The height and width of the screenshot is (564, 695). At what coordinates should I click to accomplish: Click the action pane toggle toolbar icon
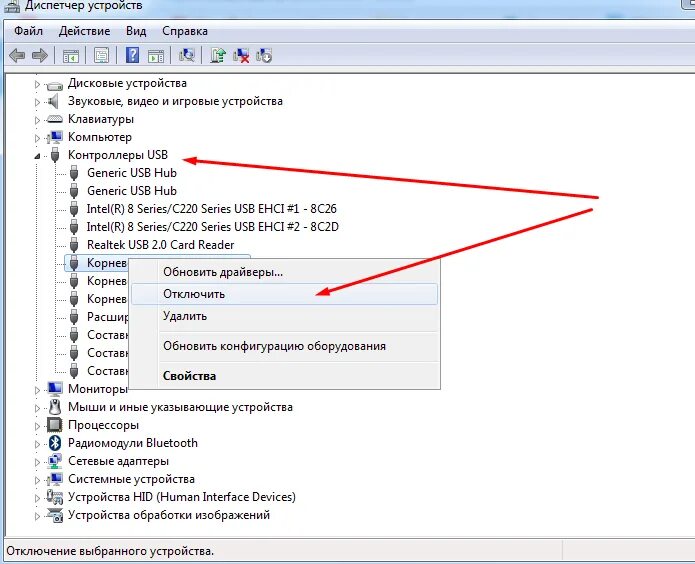156,56
